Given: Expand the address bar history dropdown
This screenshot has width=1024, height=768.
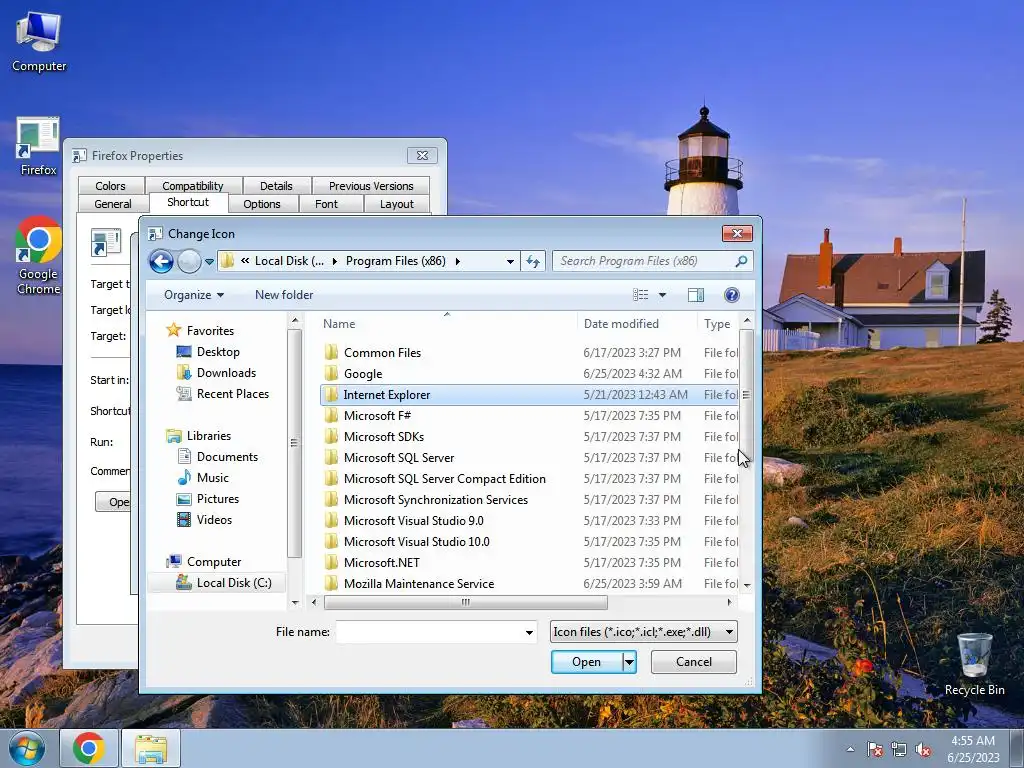Looking at the screenshot, I should [x=510, y=261].
